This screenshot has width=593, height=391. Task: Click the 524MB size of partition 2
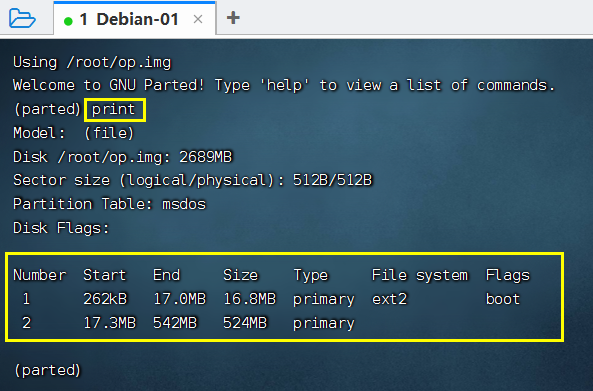tap(245, 323)
